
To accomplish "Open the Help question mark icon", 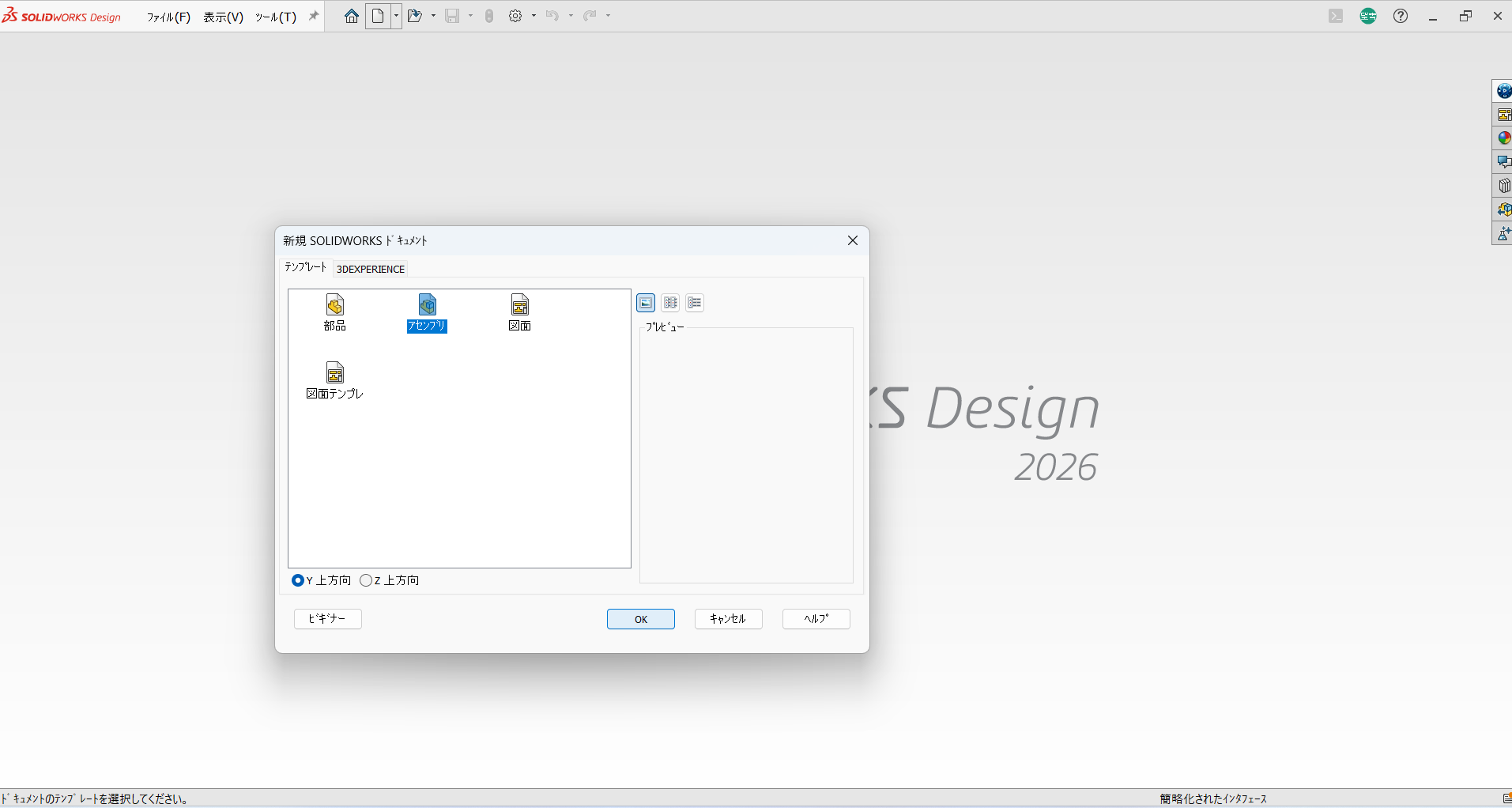I will 1401,16.
